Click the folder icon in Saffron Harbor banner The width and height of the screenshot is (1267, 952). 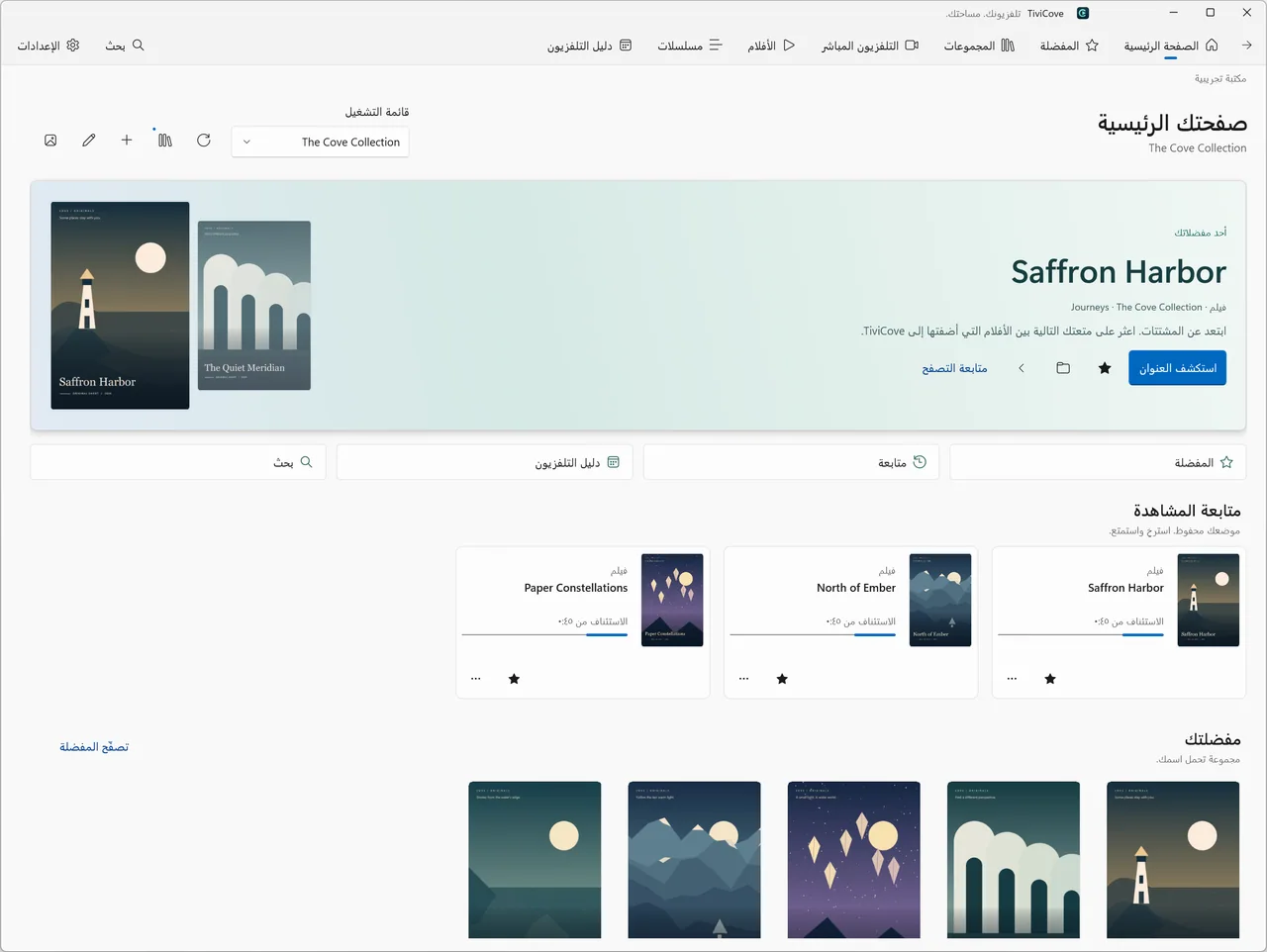click(x=1063, y=368)
